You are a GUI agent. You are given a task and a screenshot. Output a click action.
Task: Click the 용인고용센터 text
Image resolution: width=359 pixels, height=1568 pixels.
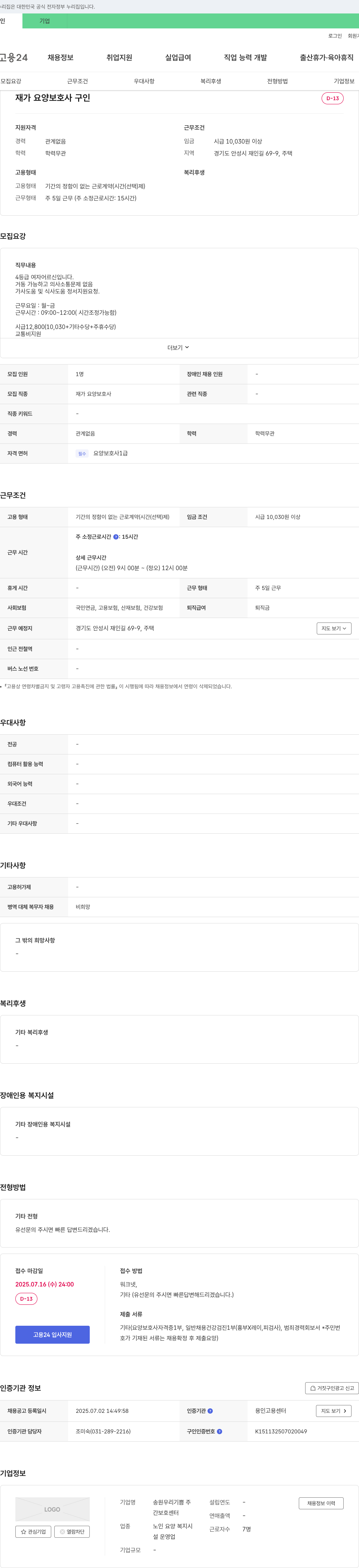(x=270, y=1411)
